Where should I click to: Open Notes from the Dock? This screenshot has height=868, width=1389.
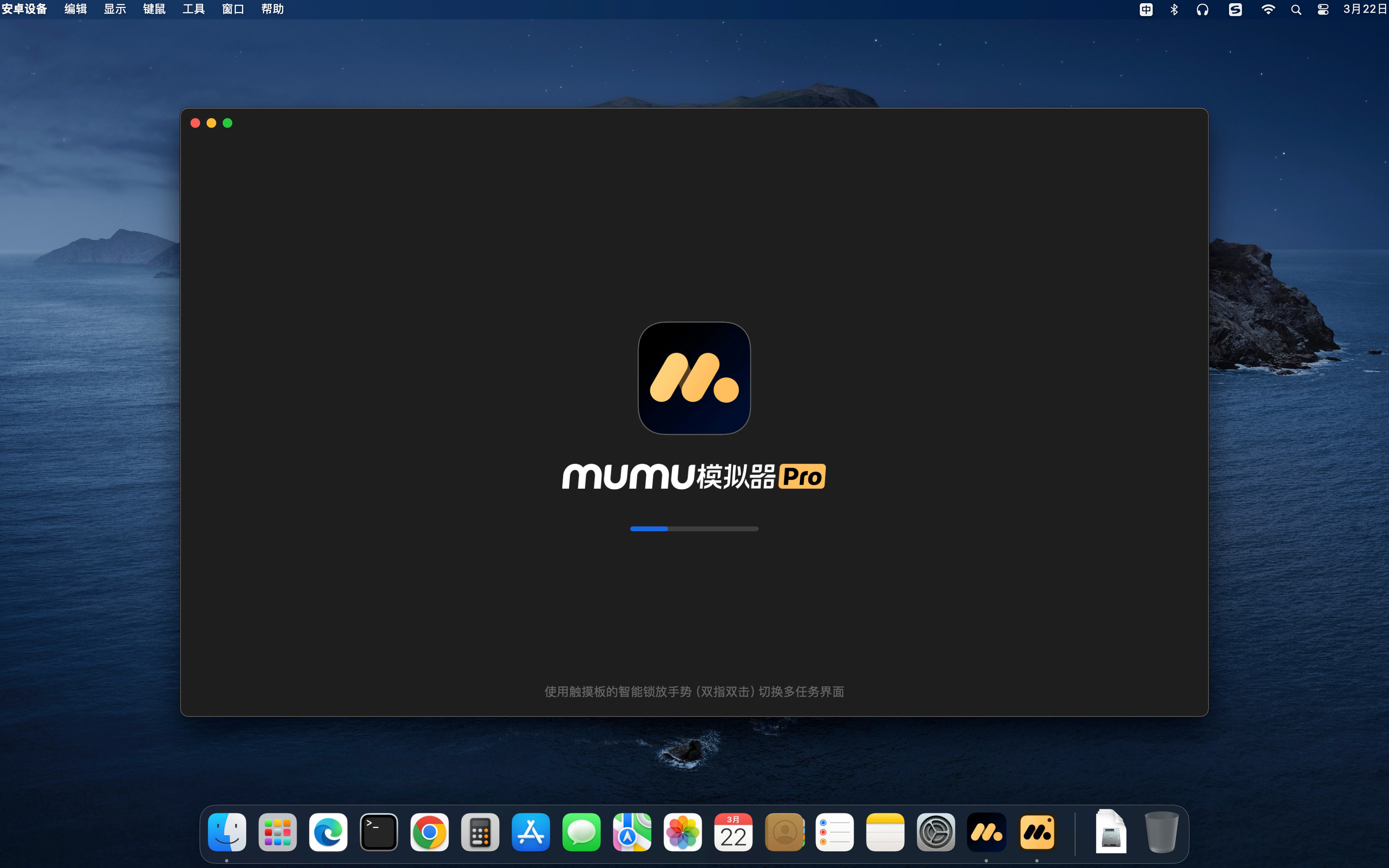click(885, 832)
